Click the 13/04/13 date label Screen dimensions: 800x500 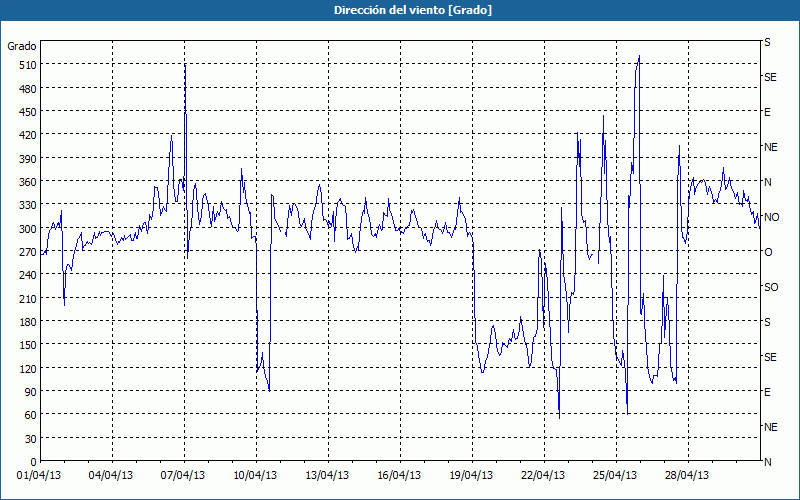point(327,476)
